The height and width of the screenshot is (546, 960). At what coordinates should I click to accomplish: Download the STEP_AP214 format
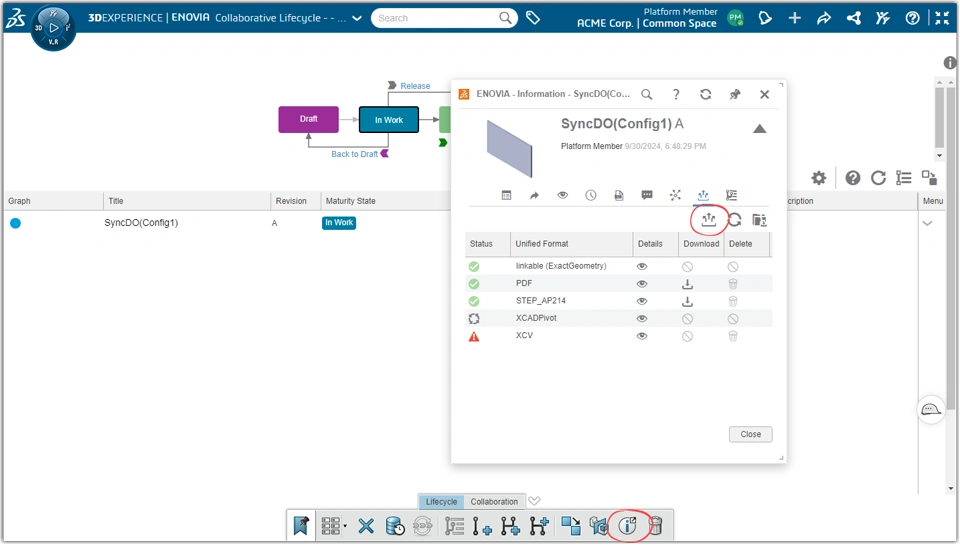click(x=688, y=301)
